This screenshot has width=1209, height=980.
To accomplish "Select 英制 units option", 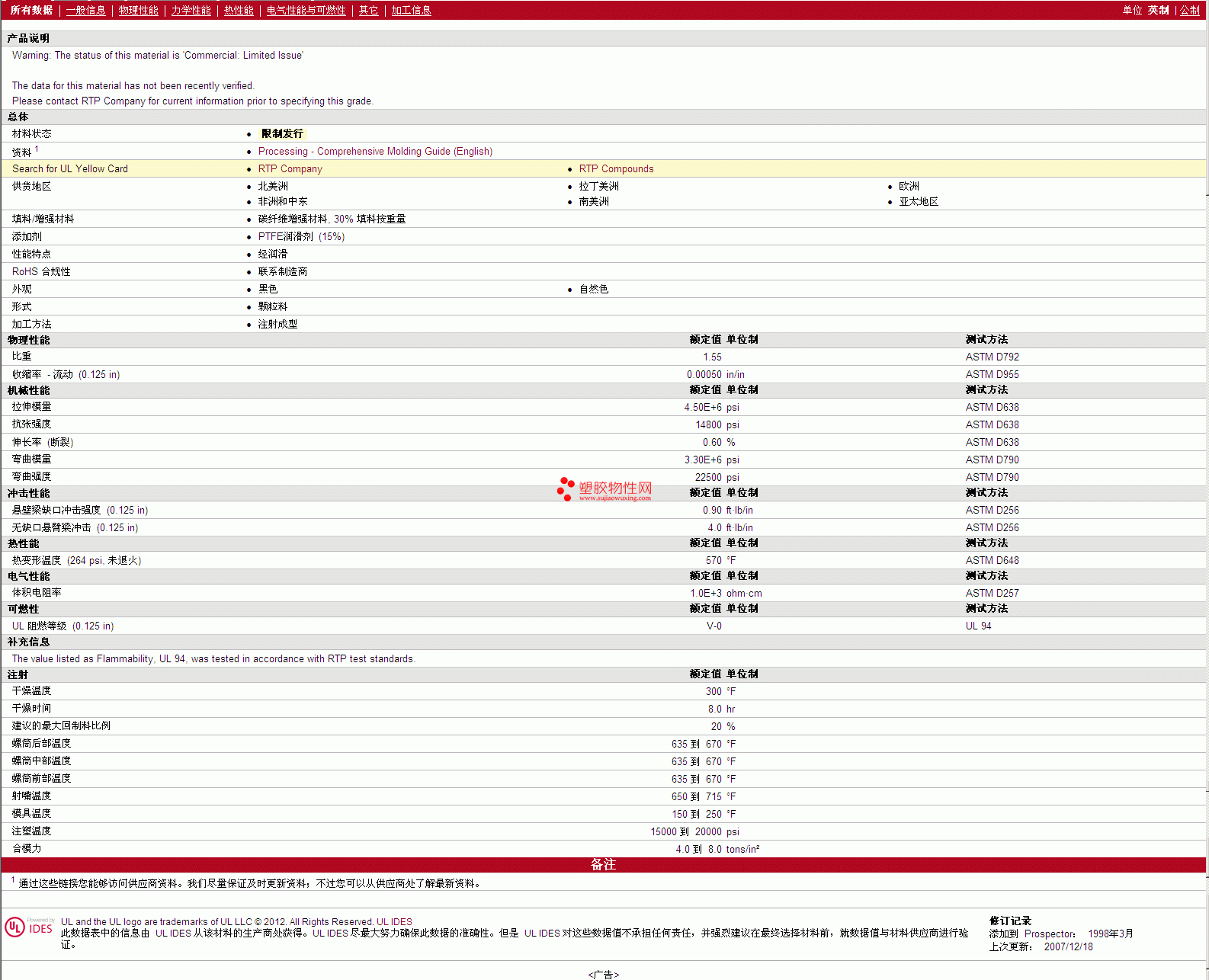I will click(x=1158, y=10).
